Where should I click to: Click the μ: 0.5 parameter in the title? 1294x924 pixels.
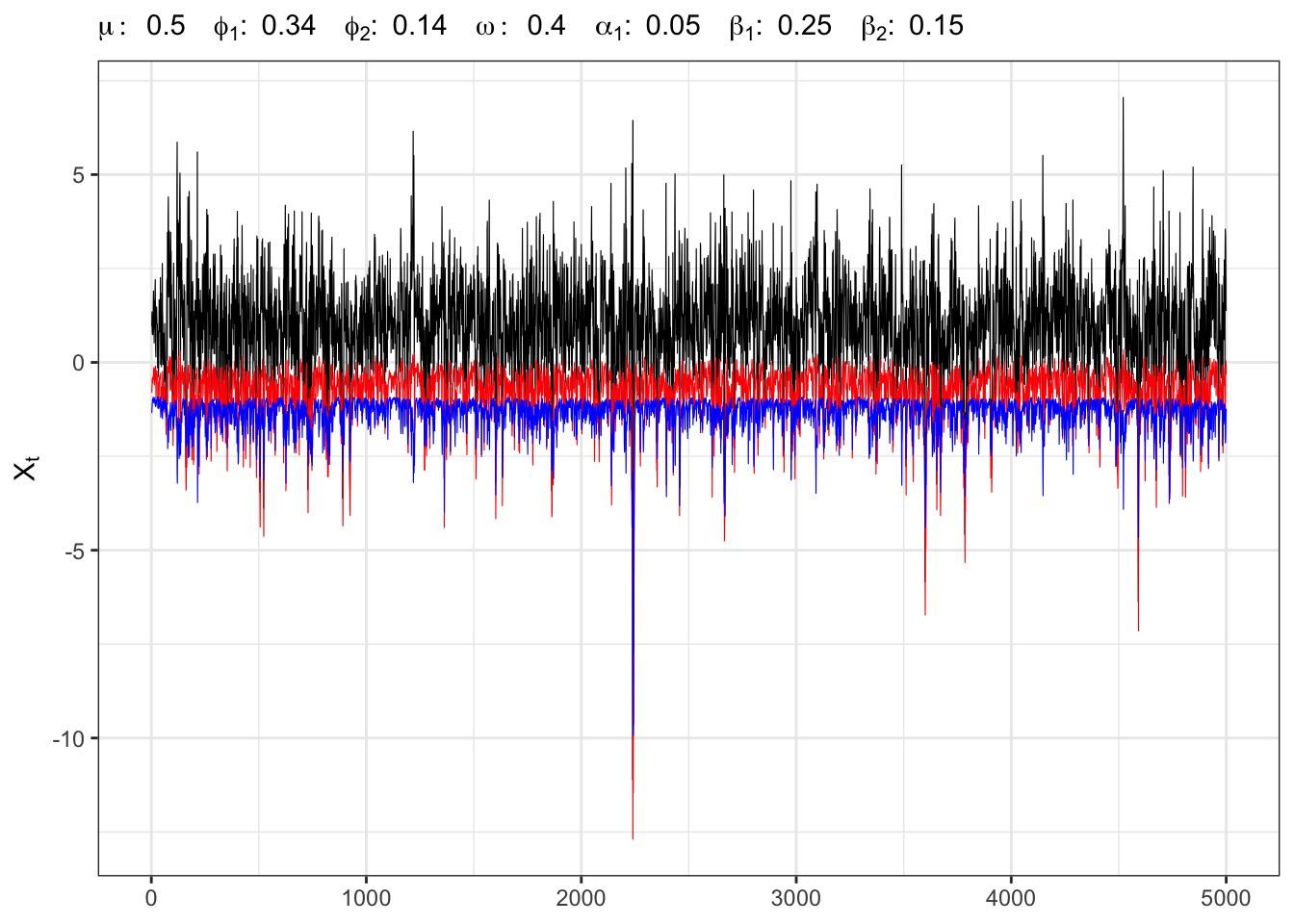point(142,26)
